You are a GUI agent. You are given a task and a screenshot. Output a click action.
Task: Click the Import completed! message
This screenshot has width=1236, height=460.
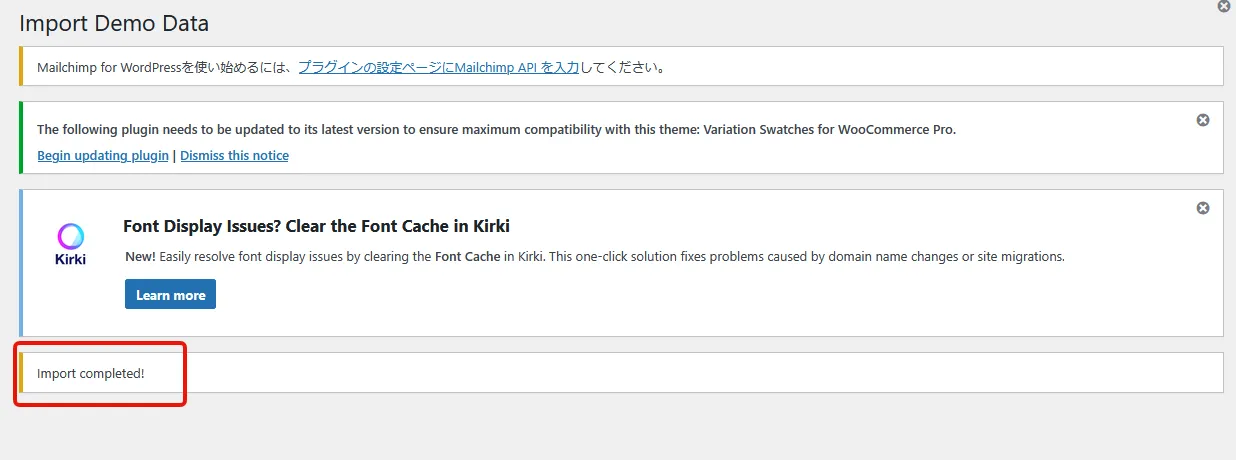click(91, 373)
